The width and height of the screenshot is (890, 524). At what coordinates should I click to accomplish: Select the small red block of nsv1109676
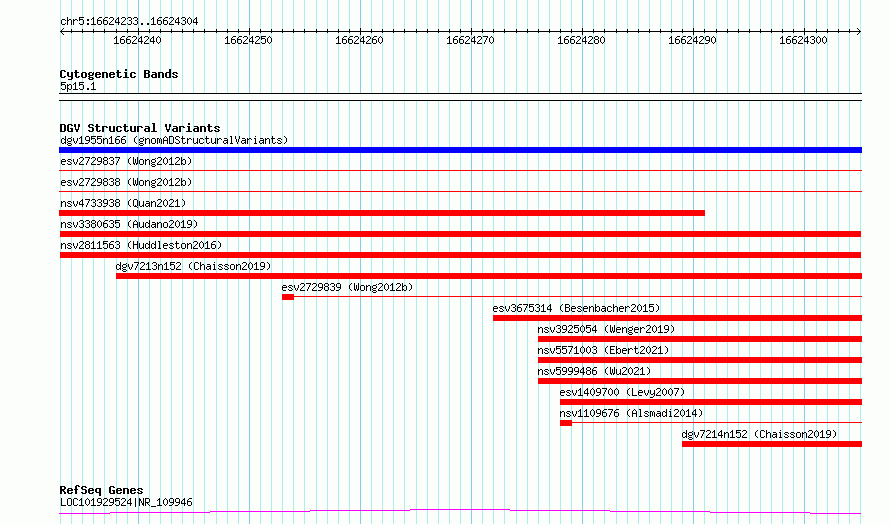pos(566,423)
